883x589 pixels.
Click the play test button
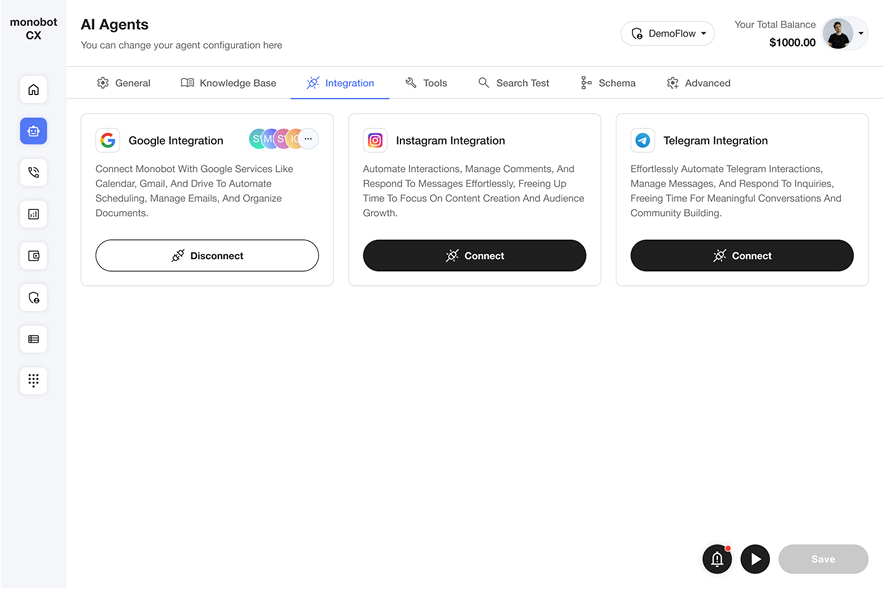[x=755, y=559]
